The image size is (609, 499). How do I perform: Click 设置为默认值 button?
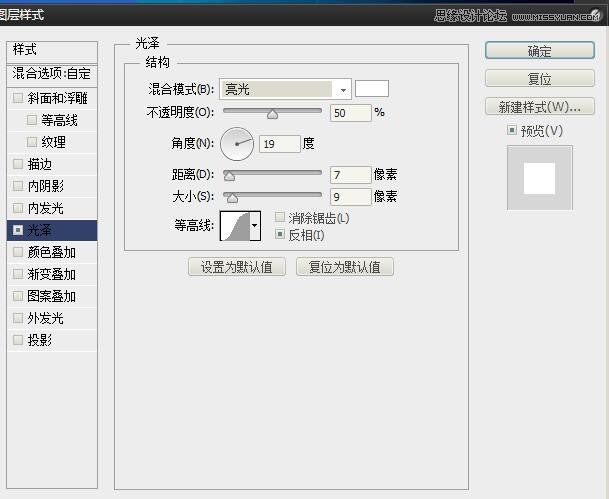pos(237,267)
